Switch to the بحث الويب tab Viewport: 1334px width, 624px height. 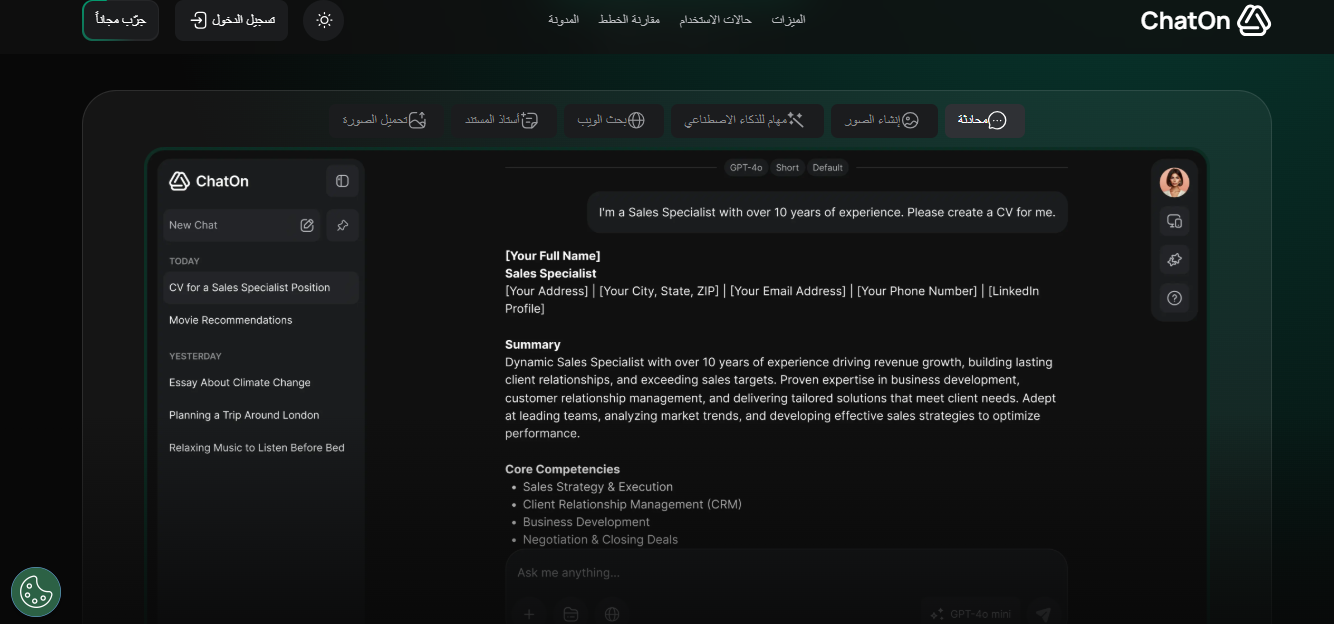coord(611,121)
